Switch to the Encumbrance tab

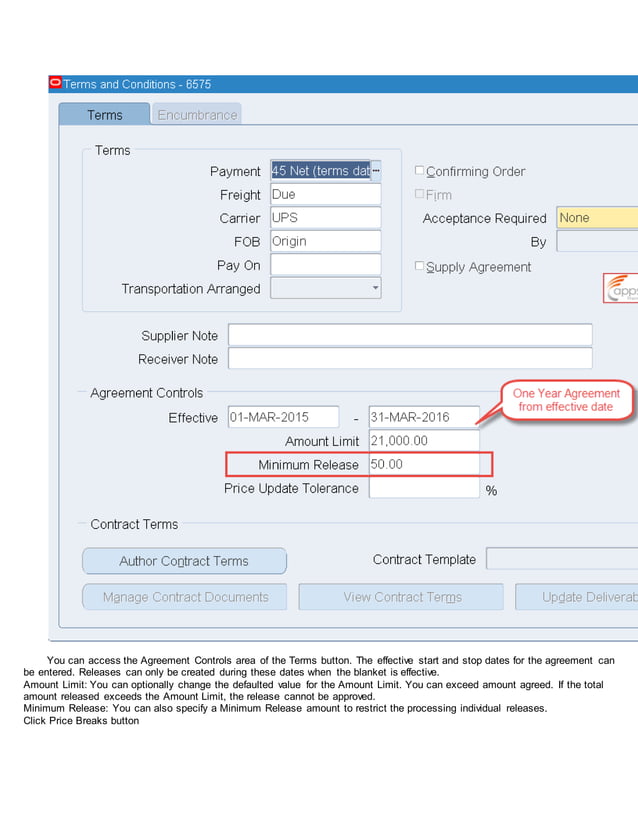[197, 114]
